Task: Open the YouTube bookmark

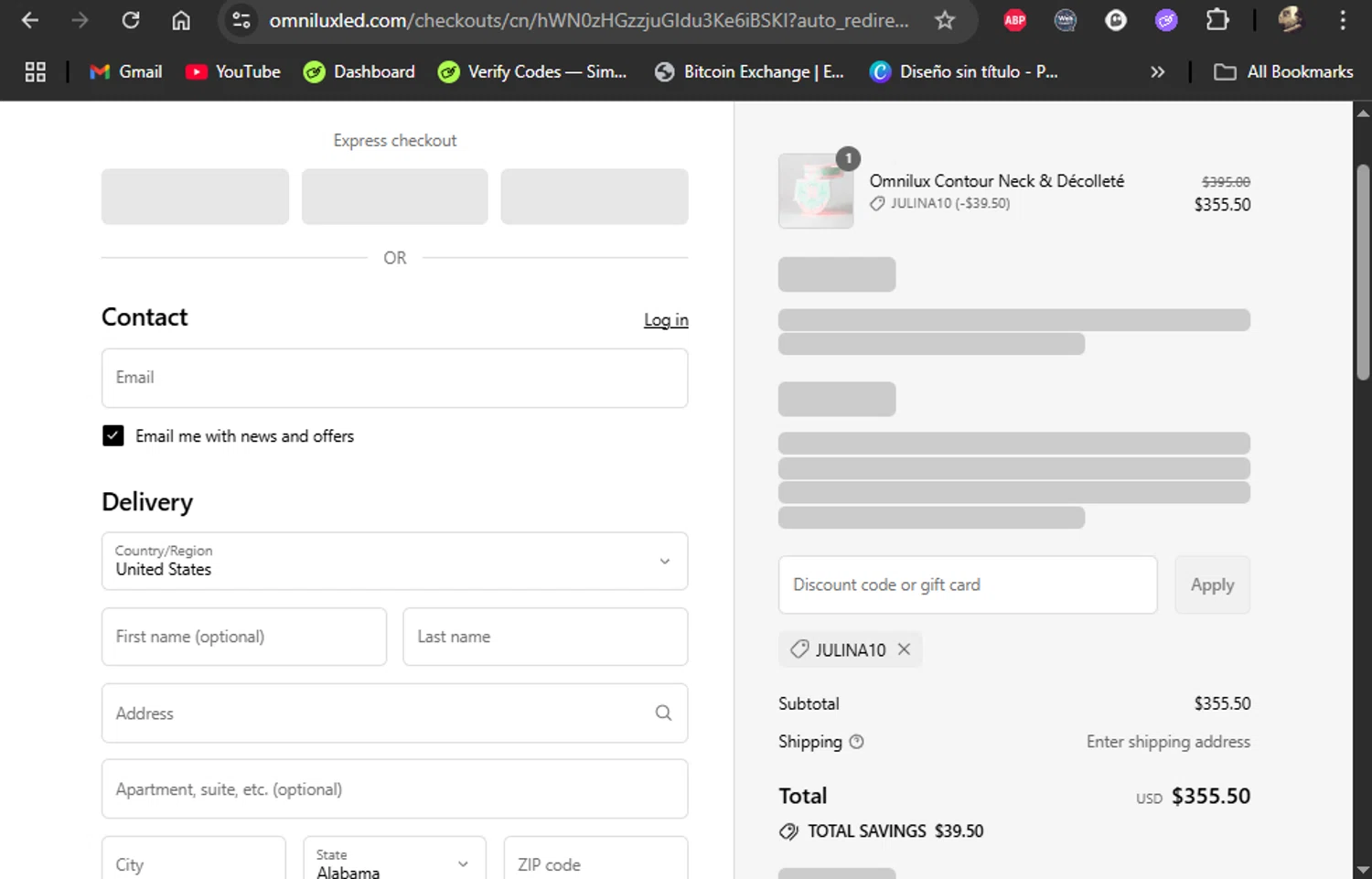Action: [233, 72]
